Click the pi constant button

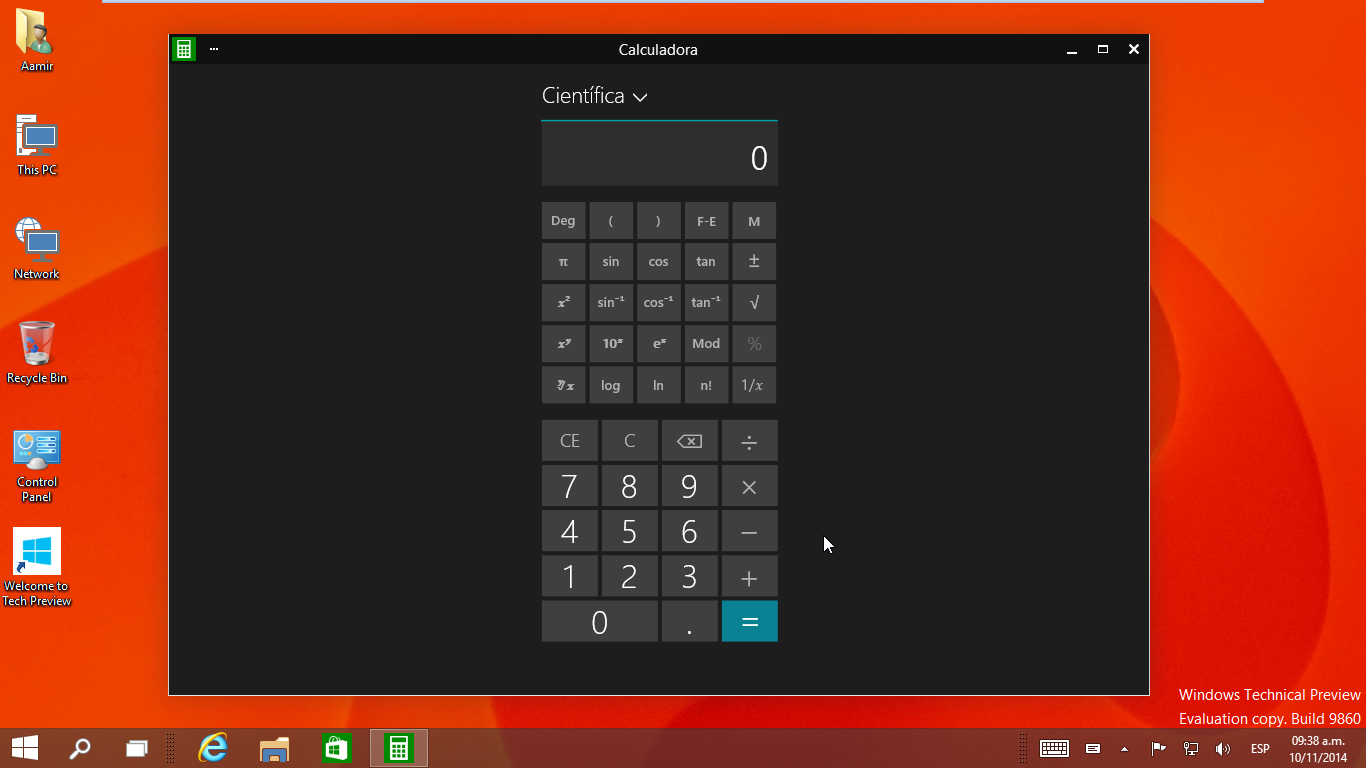coord(563,262)
